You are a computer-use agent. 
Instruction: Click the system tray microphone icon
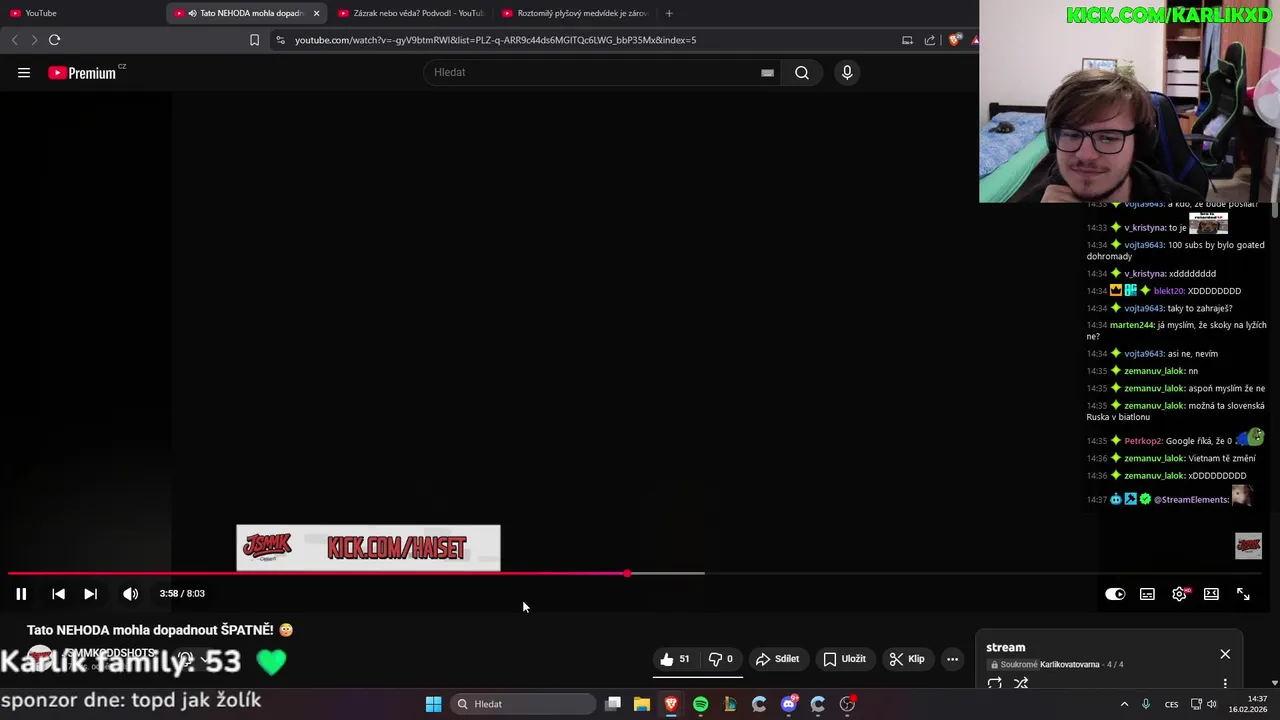click(1146, 704)
